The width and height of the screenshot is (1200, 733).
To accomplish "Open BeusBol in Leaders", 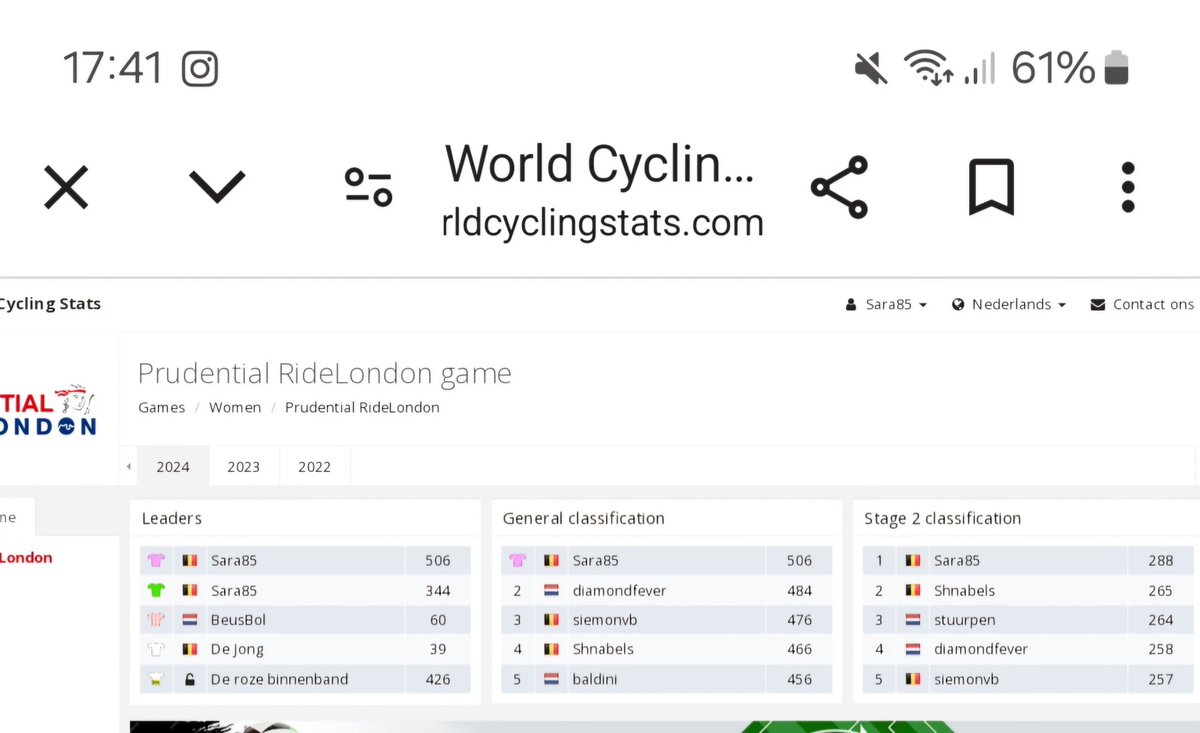I will click(x=238, y=620).
